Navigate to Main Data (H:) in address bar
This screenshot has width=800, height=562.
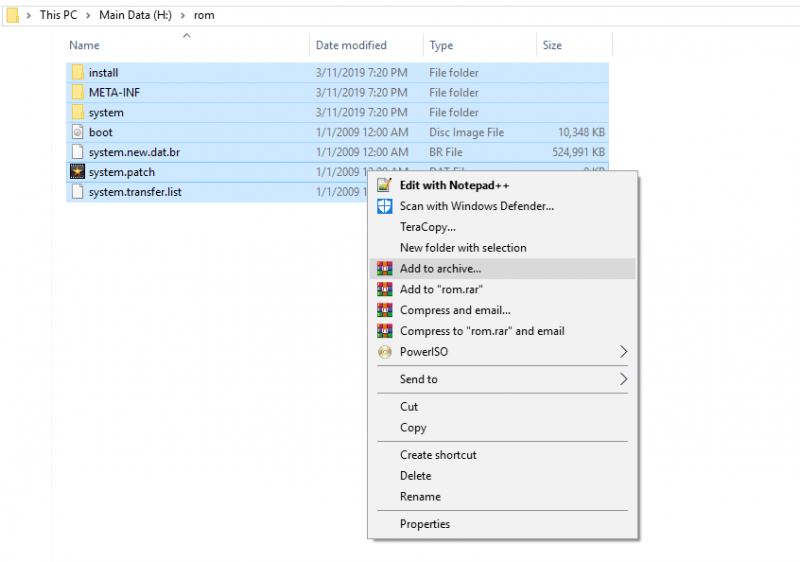[135, 15]
